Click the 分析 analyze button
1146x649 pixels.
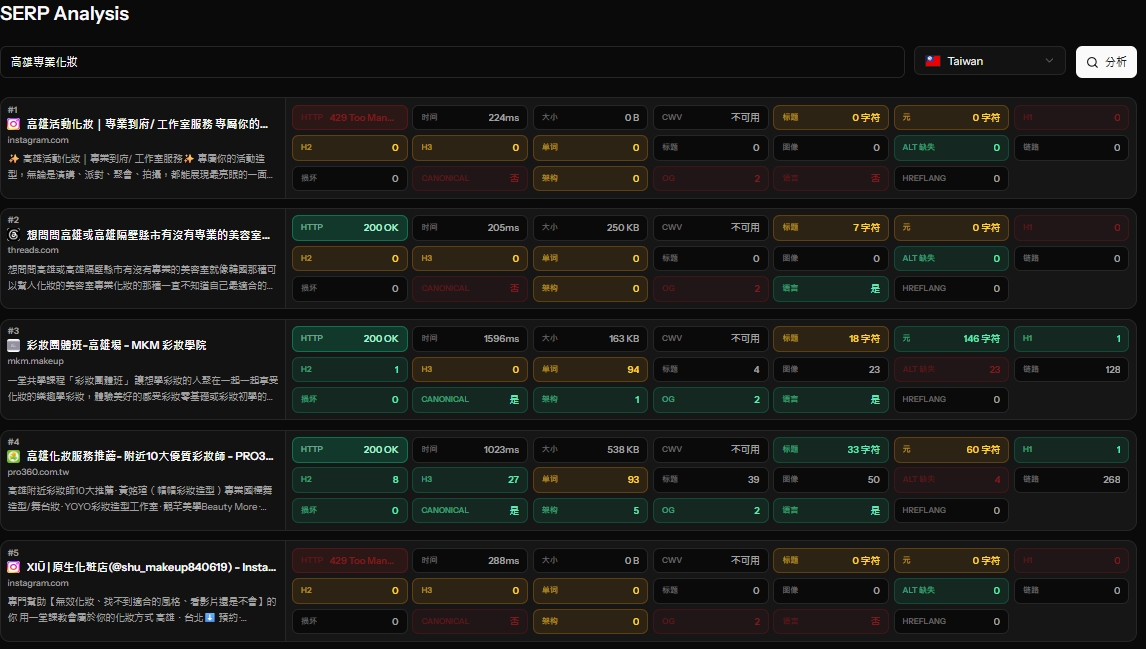(1106, 62)
